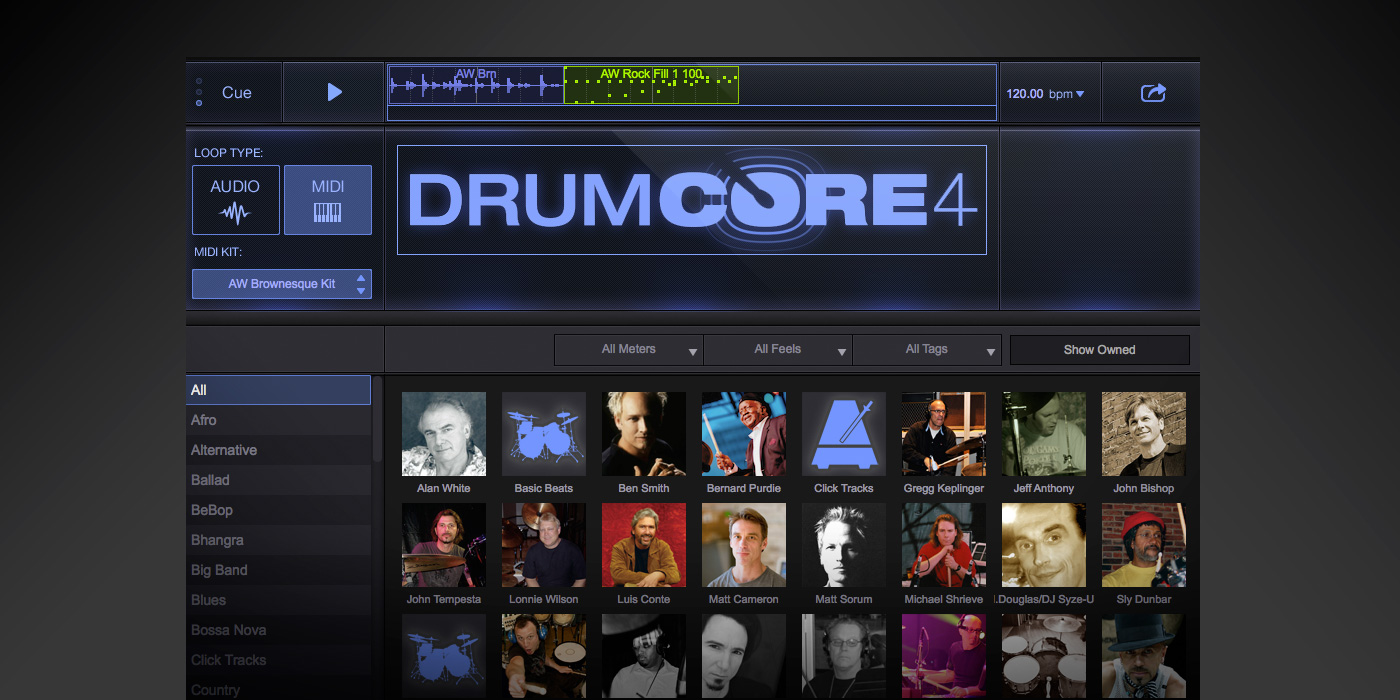Open Ben Smith drummer thumbnail

[644, 434]
